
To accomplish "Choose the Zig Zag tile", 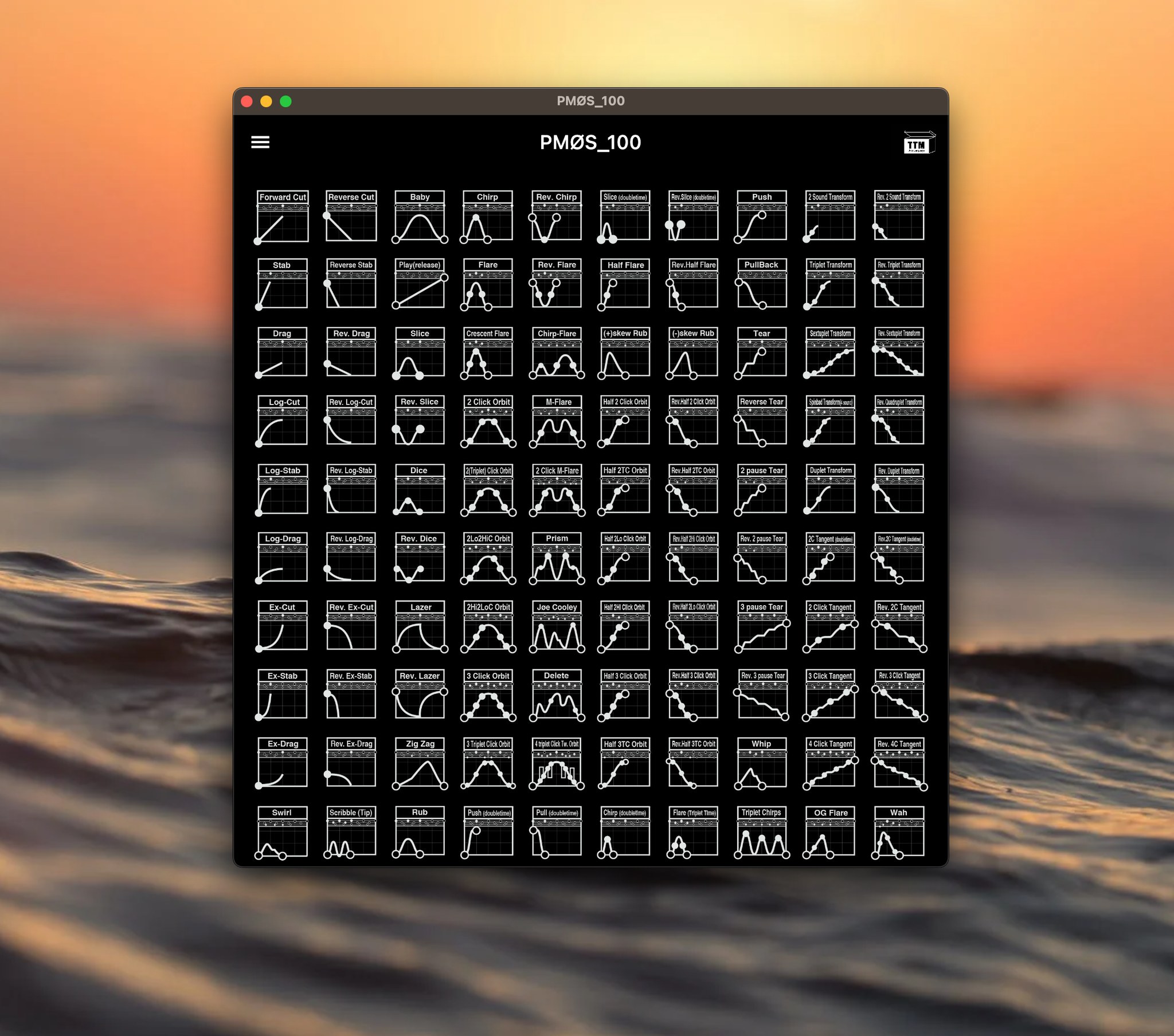I will [x=420, y=763].
